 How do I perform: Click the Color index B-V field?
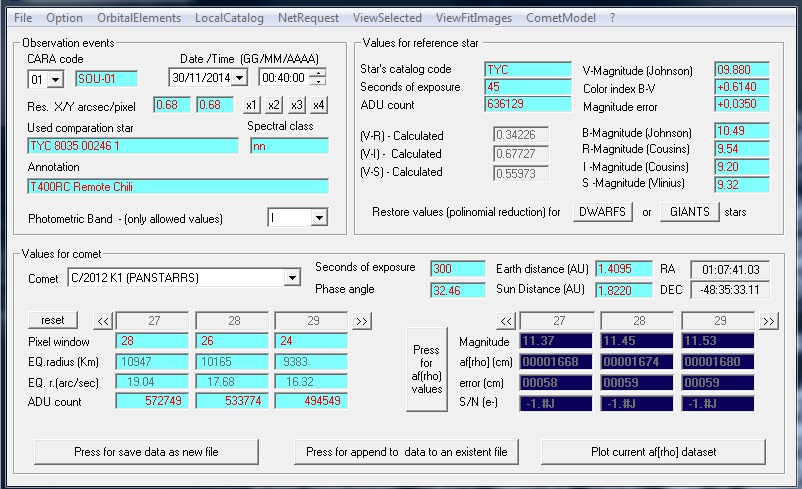coord(742,87)
